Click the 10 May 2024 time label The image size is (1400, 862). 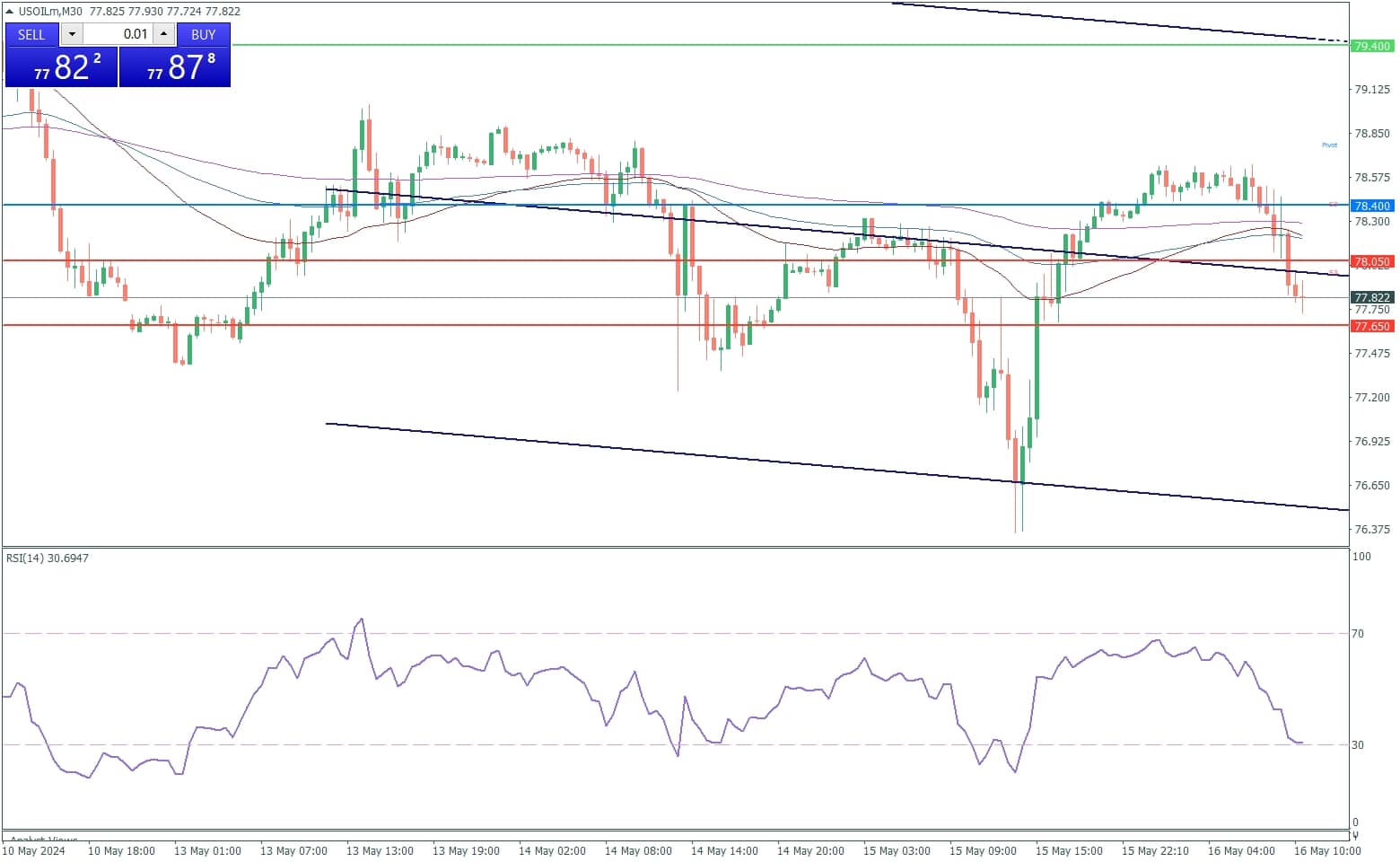[x=33, y=850]
